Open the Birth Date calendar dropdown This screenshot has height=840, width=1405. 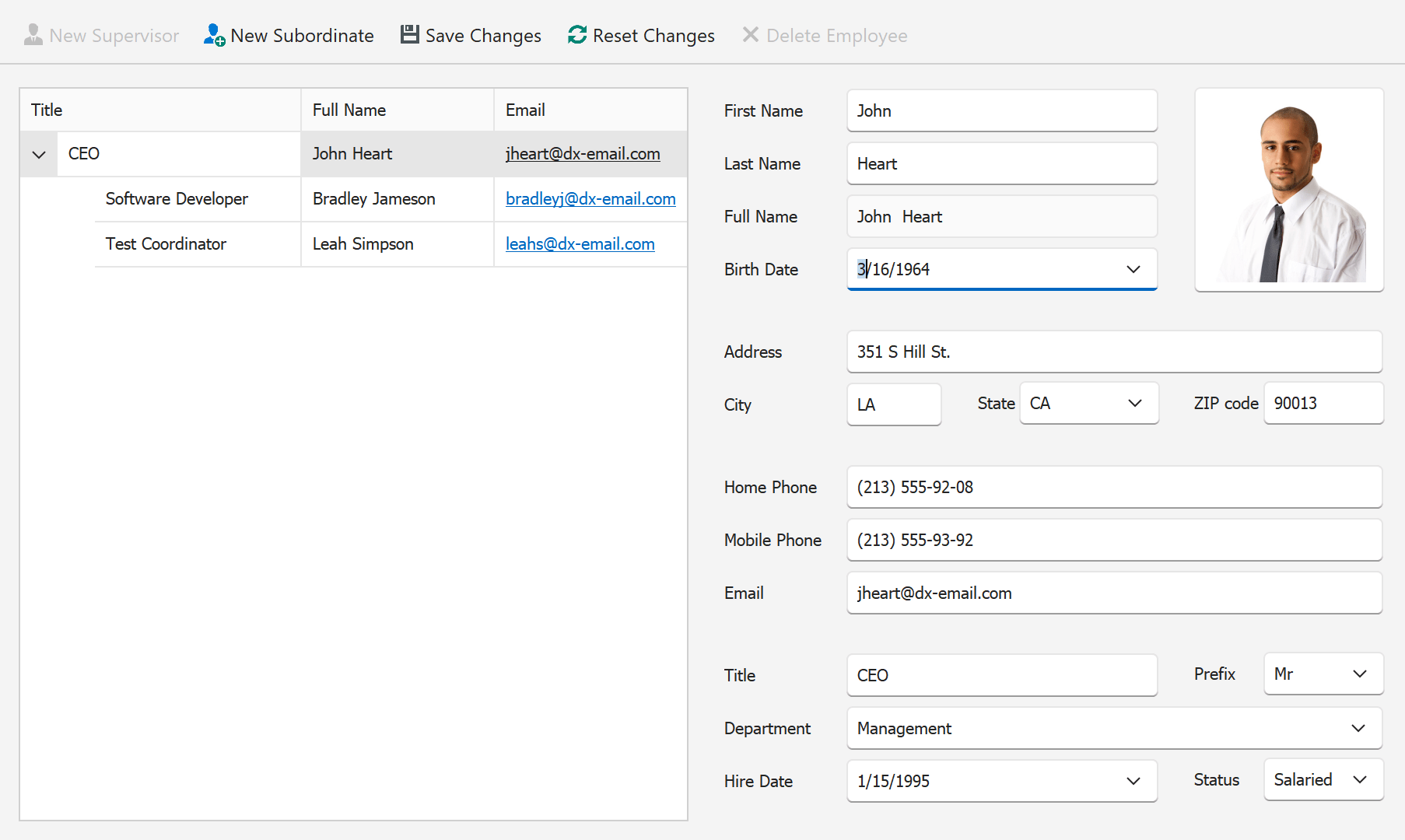(1133, 269)
